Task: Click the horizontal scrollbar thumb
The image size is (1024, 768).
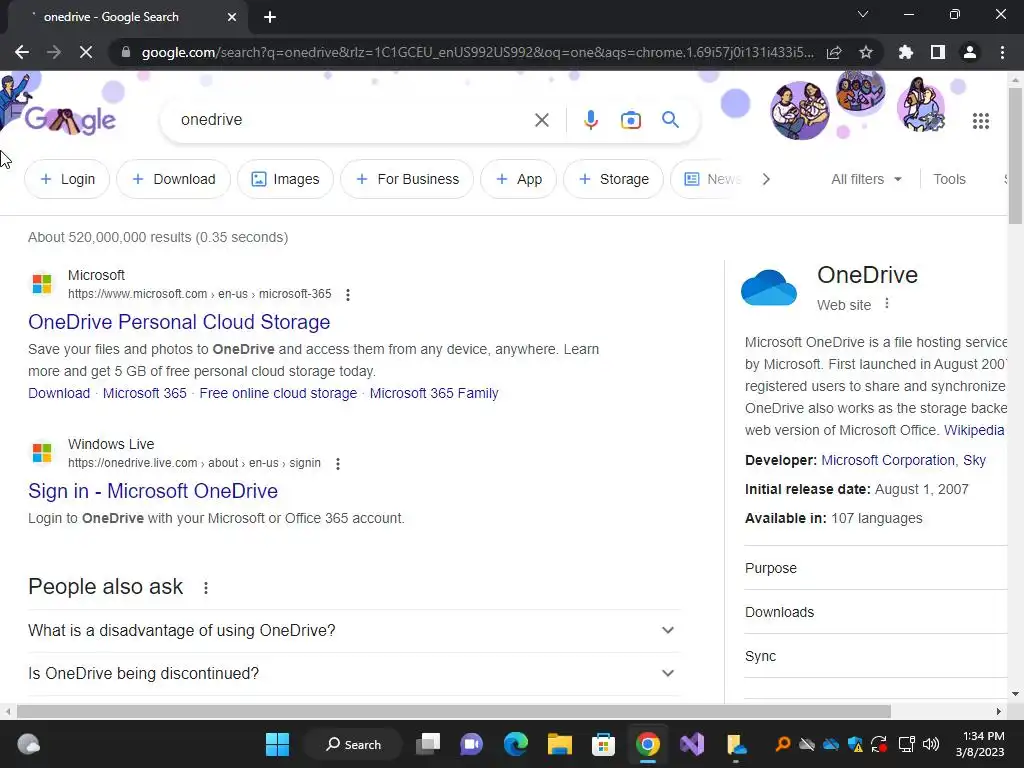Action: [454, 711]
